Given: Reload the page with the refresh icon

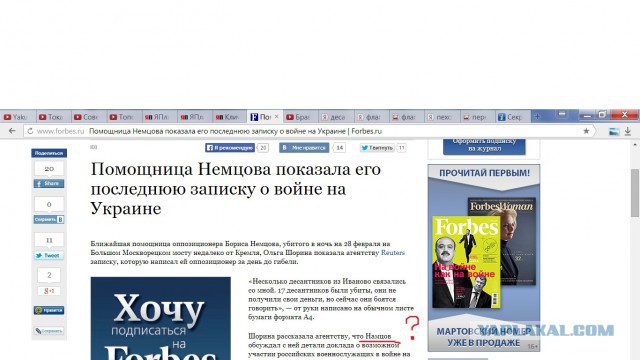Looking at the screenshot, I should [30, 131].
